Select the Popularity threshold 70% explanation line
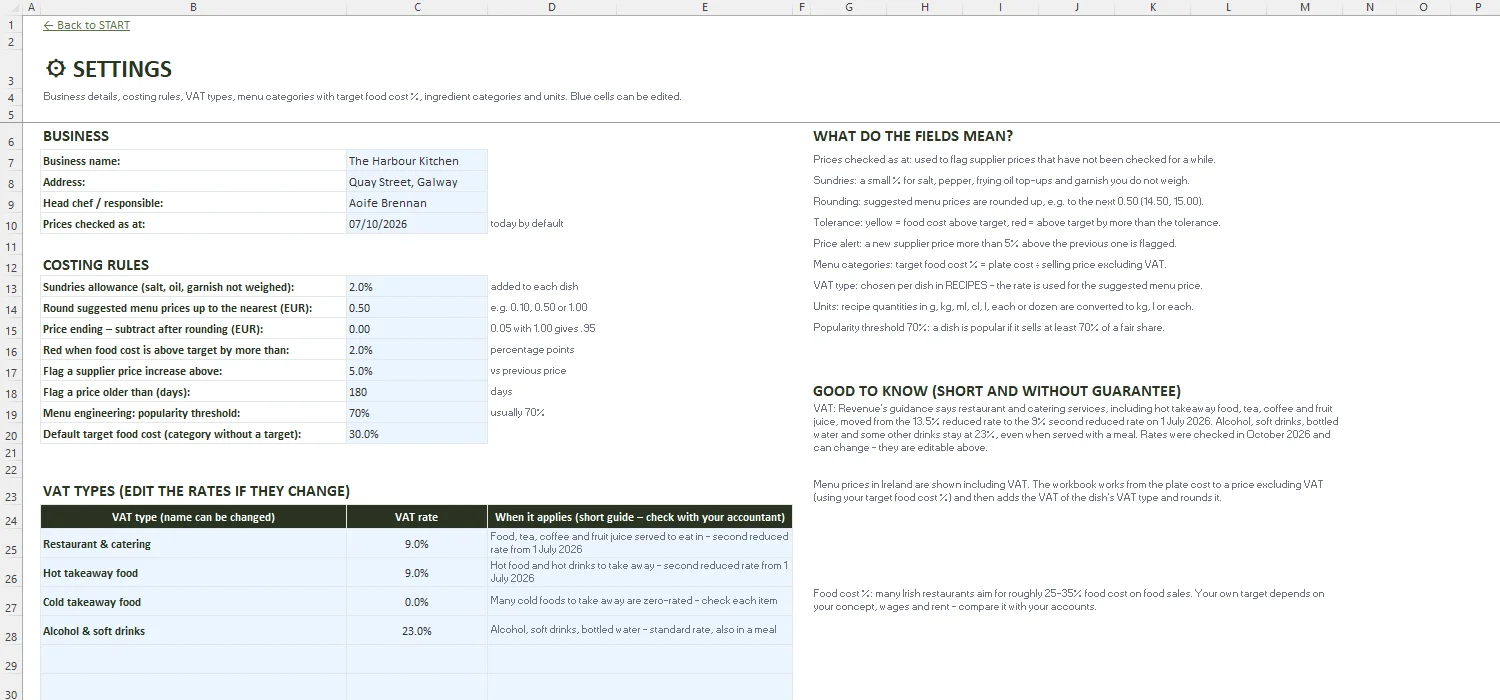 [989, 327]
